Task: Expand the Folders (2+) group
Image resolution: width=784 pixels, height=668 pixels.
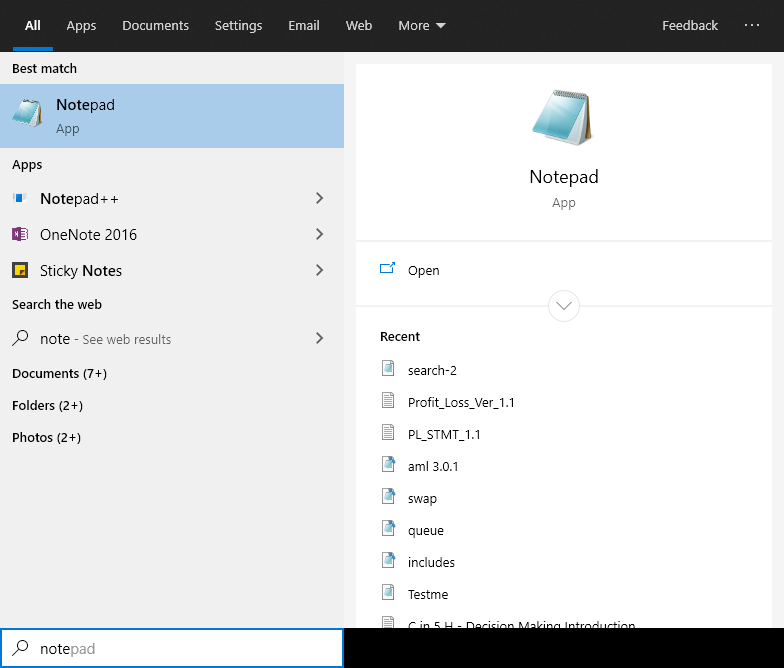Action: pyautogui.click(x=48, y=406)
